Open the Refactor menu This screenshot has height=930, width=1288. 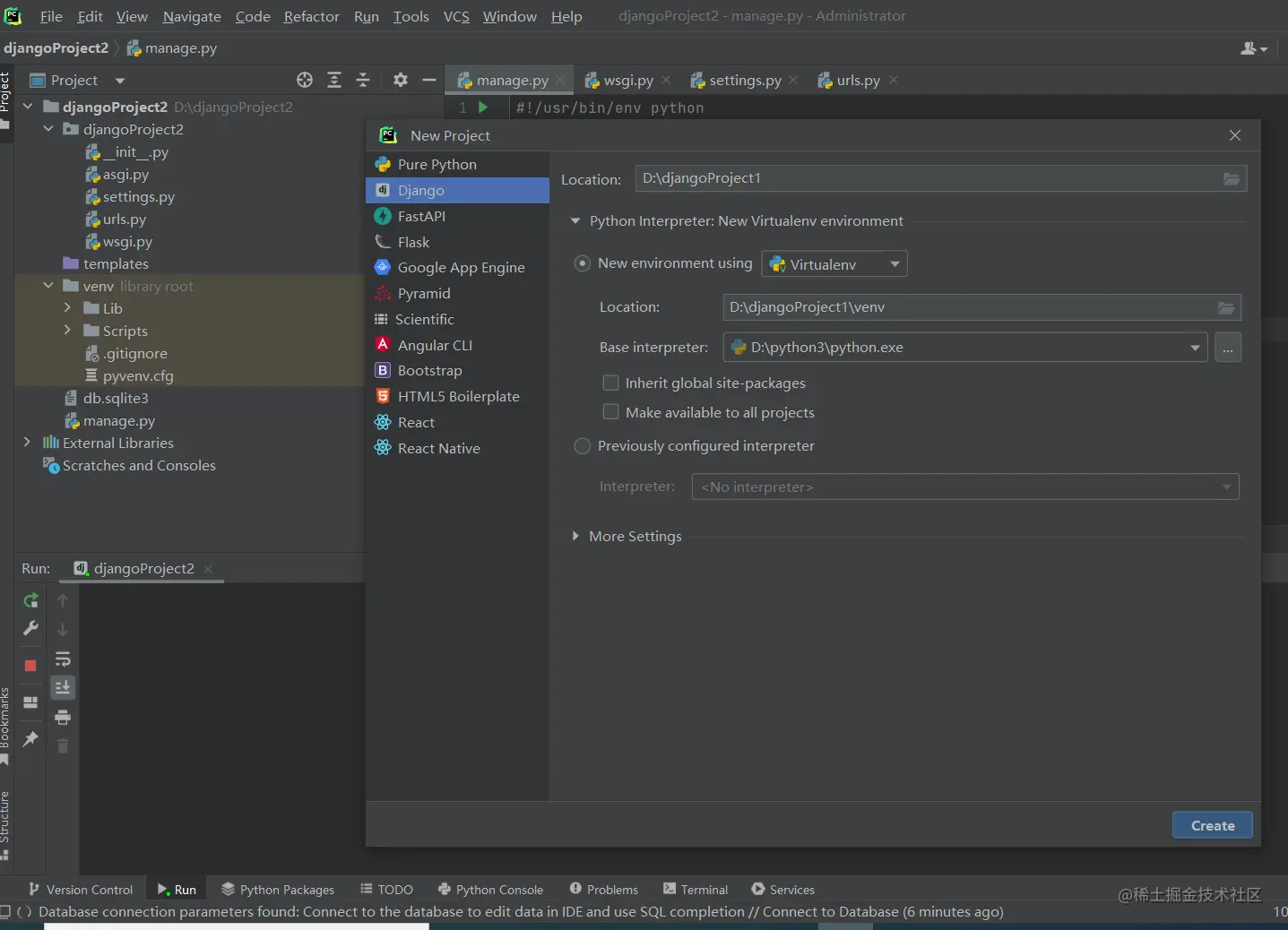point(311,16)
